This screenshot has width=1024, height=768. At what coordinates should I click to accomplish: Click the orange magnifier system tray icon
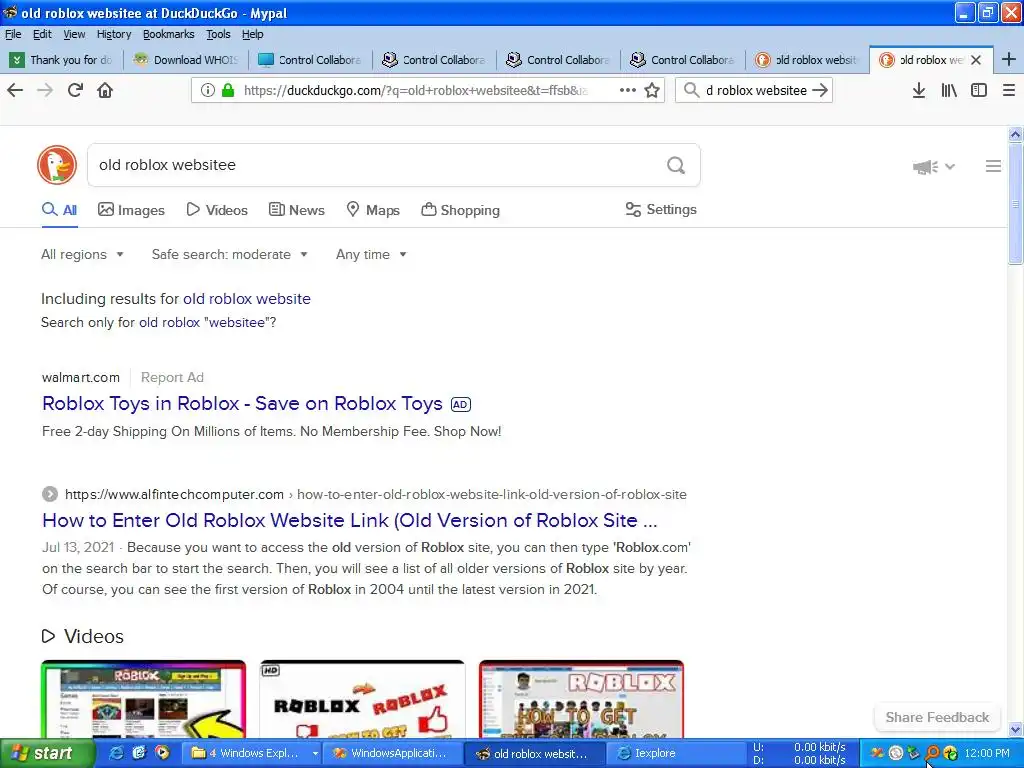coord(932,753)
